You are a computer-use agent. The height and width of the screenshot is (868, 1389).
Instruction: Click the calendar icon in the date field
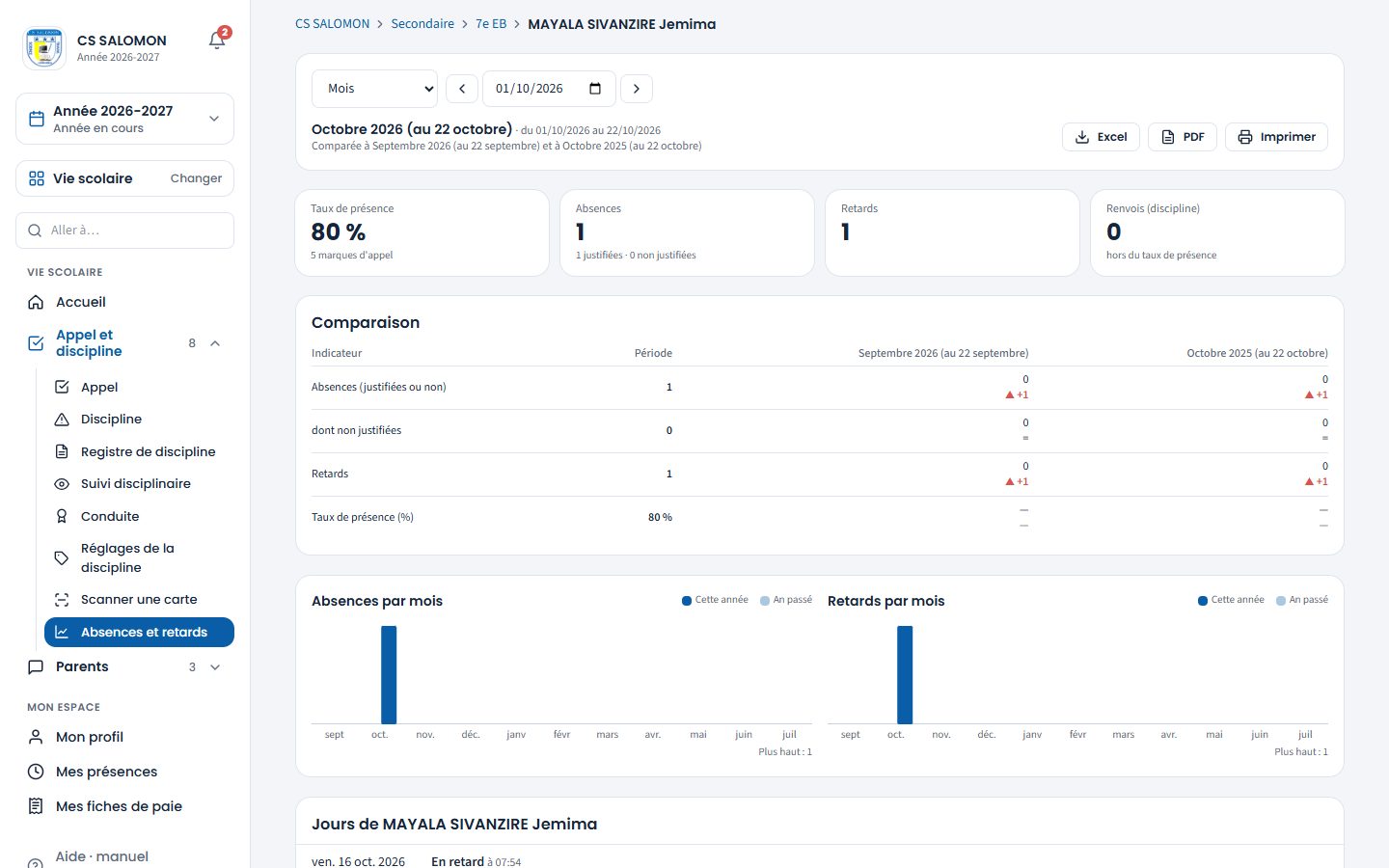(x=595, y=89)
